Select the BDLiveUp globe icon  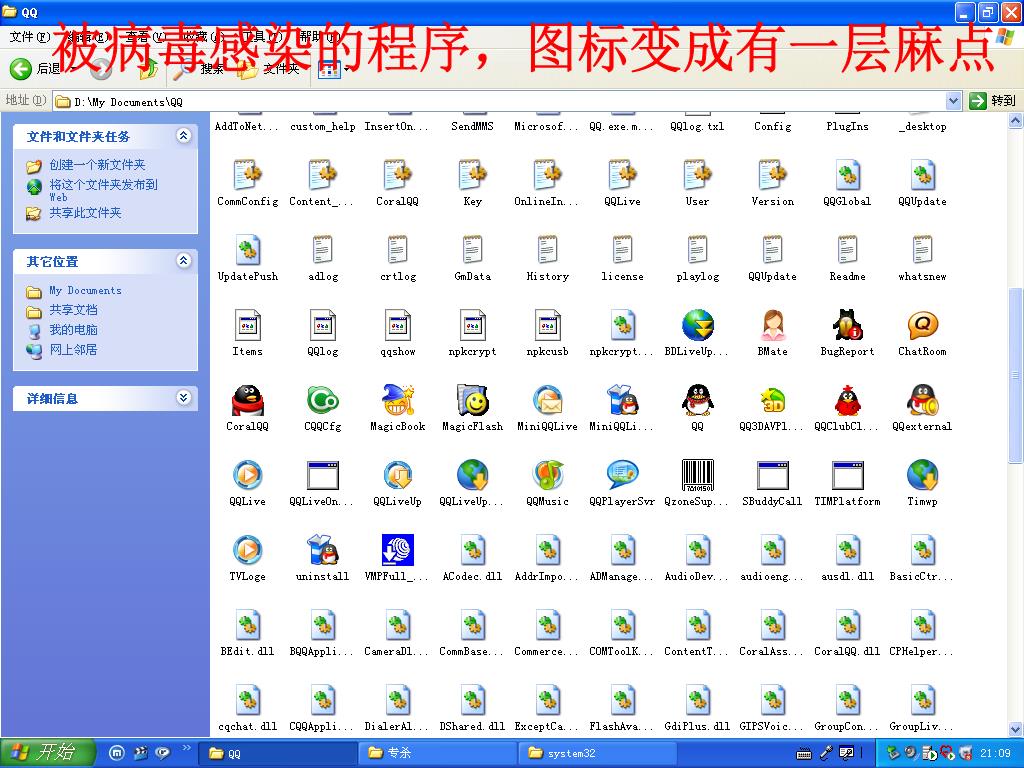click(697, 325)
